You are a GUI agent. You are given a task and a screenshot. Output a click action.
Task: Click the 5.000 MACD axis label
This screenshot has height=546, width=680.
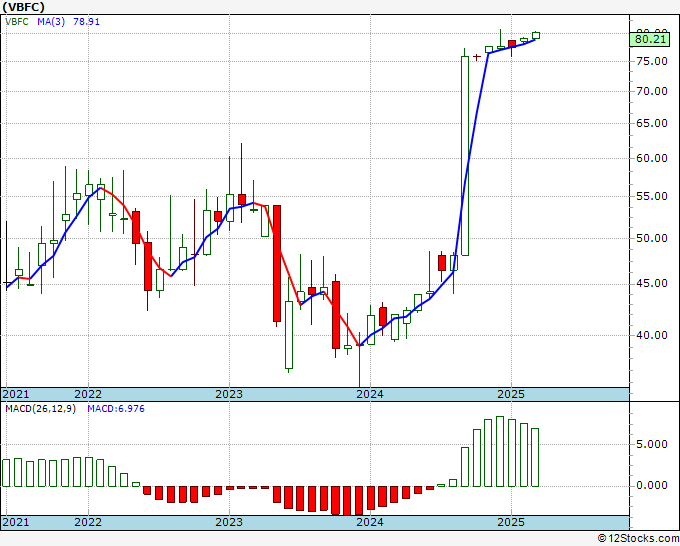point(652,445)
